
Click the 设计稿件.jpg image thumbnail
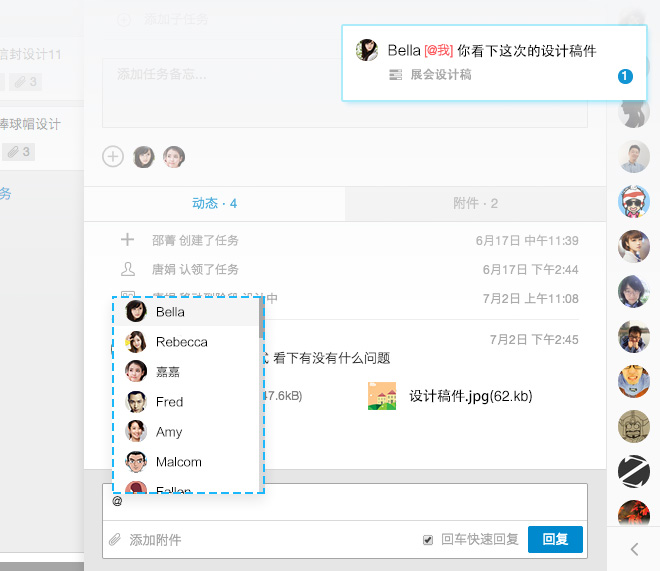click(382, 396)
